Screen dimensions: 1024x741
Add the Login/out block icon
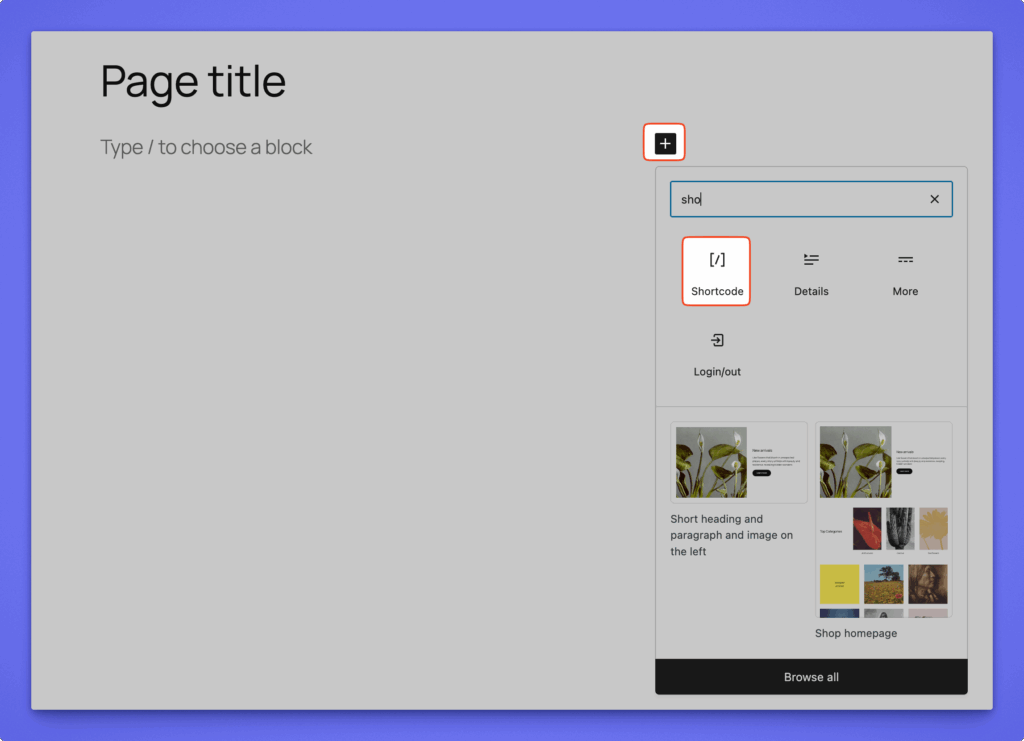pos(717,341)
